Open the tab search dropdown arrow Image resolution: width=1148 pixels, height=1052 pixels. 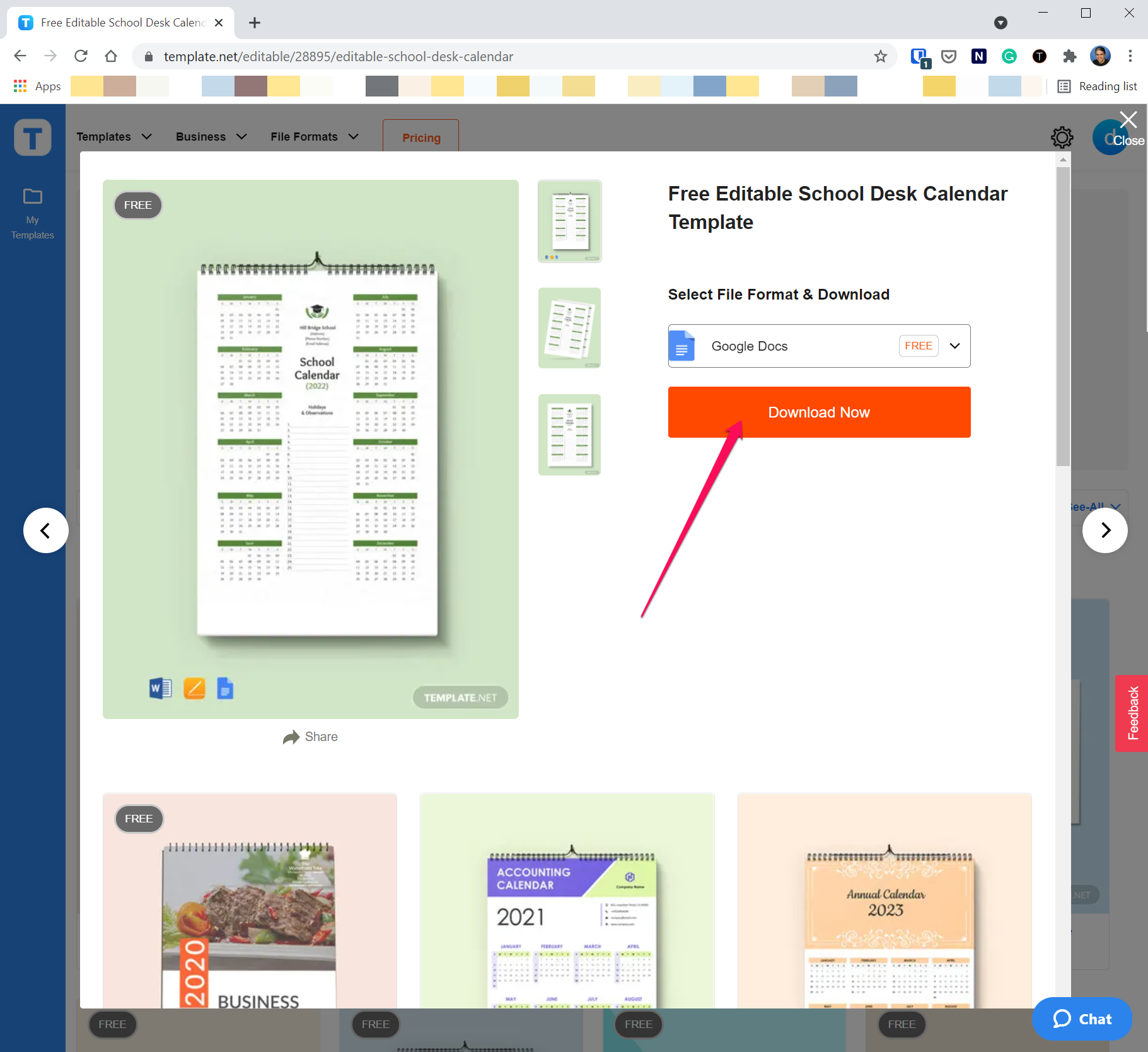coord(1000,23)
